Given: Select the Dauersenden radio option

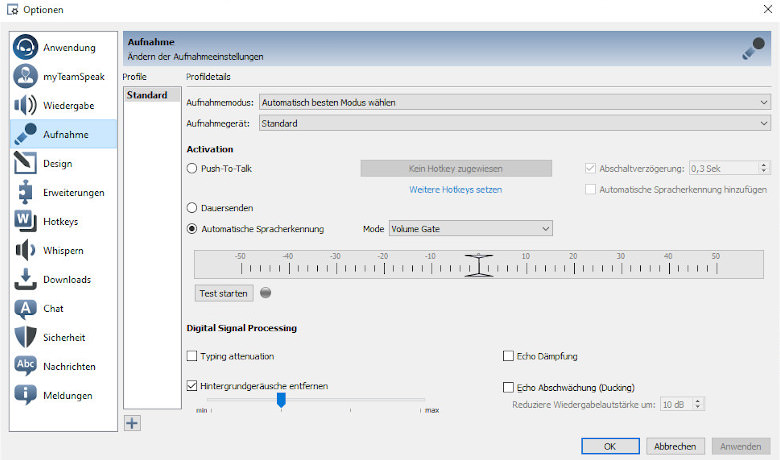Looking at the screenshot, I should tap(192, 208).
